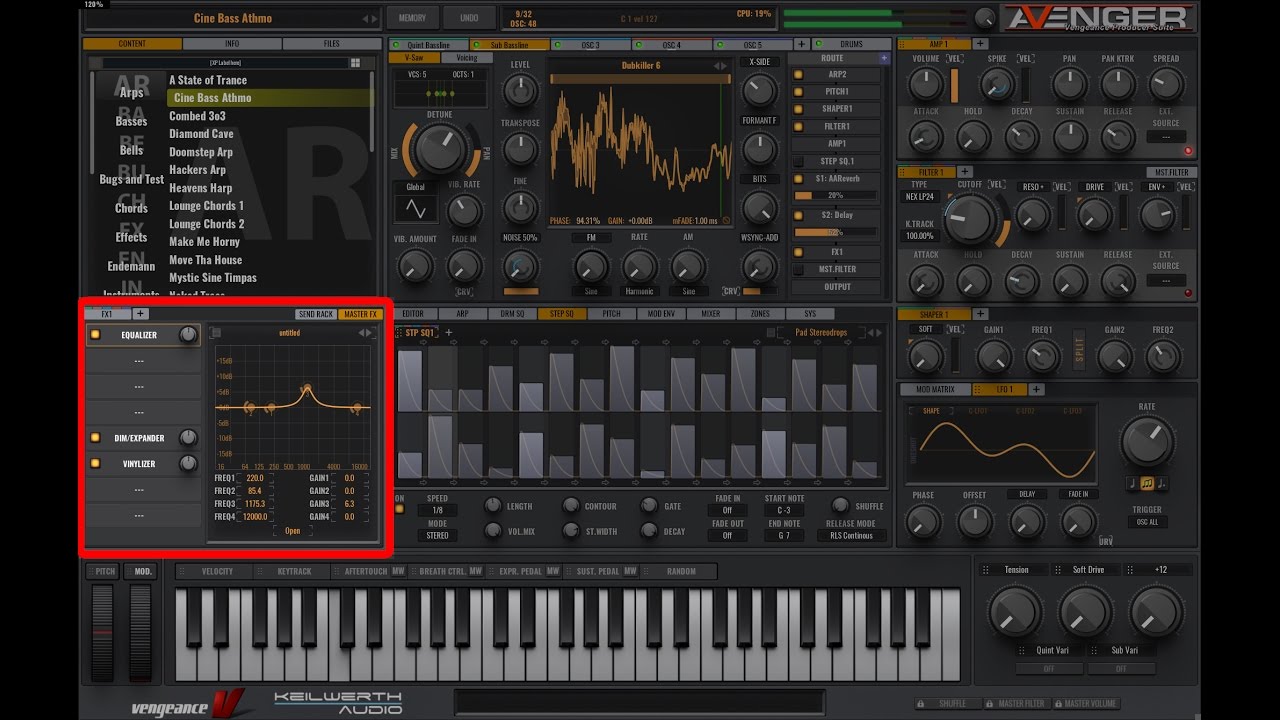
Task: Click the DIM/EXPANDER mix knob
Action: coord(188,438)
